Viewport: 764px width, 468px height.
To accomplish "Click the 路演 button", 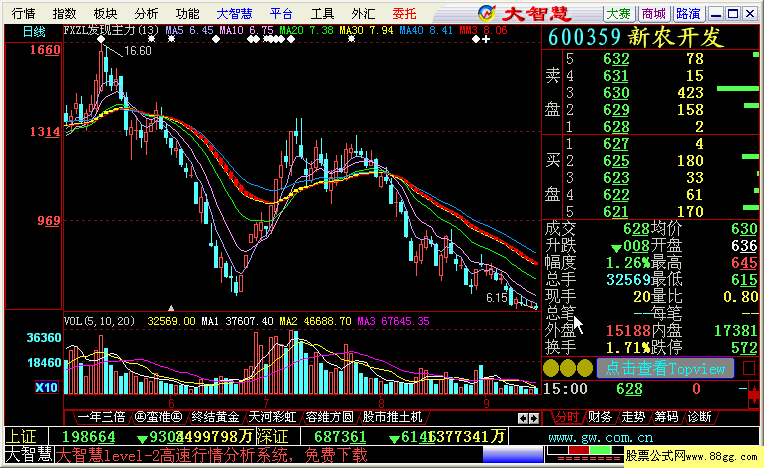I will 688,14.
